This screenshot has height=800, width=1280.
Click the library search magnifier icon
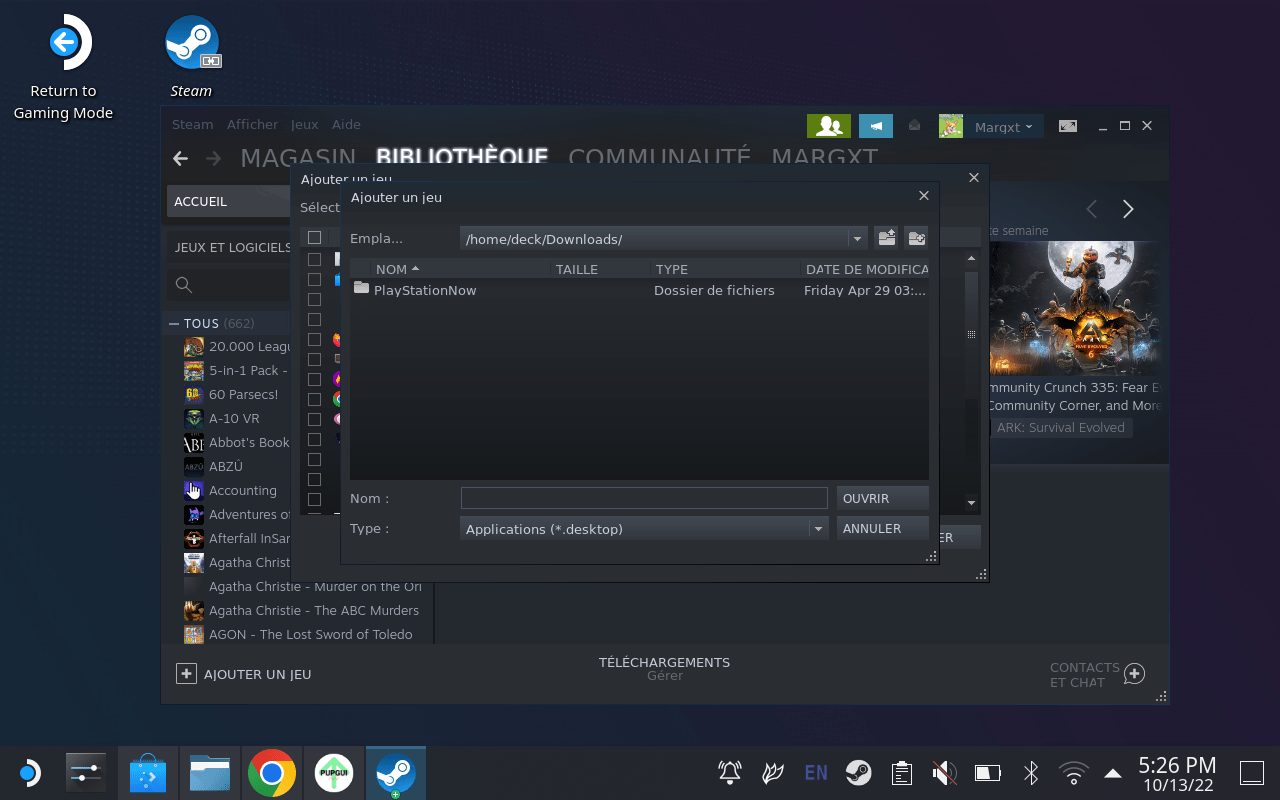[184, 285]
